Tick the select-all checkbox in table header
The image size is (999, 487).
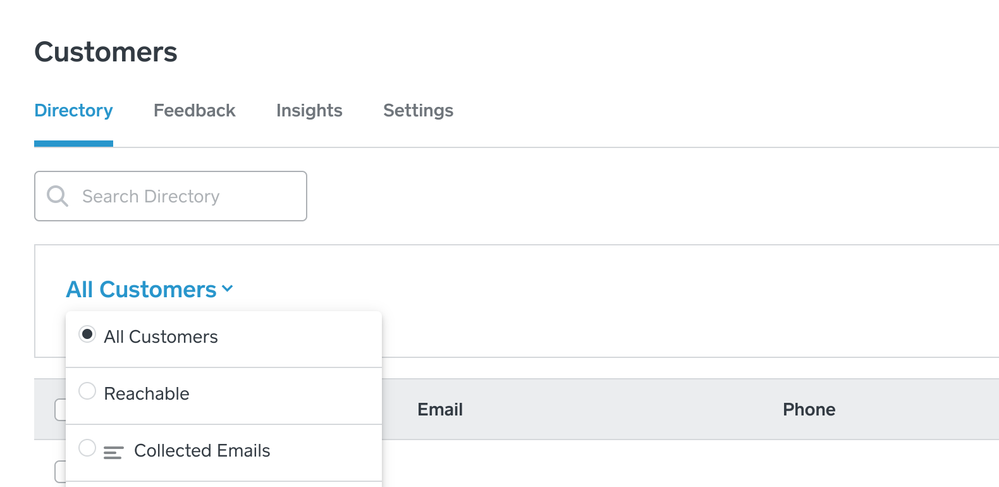(60, 409)
